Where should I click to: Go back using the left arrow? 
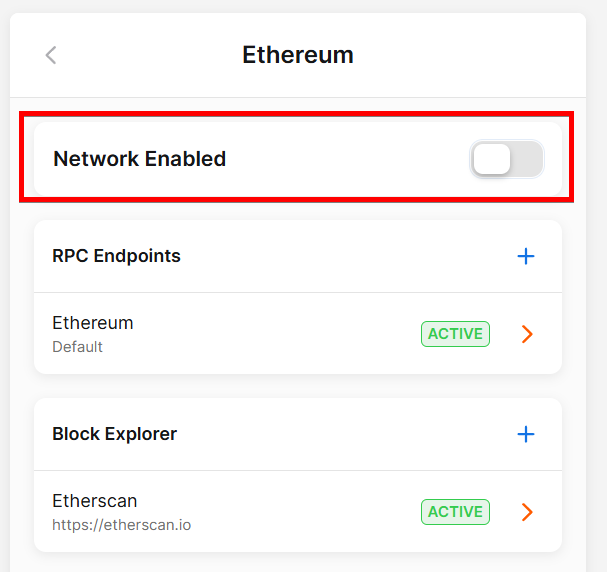[51, 55]
